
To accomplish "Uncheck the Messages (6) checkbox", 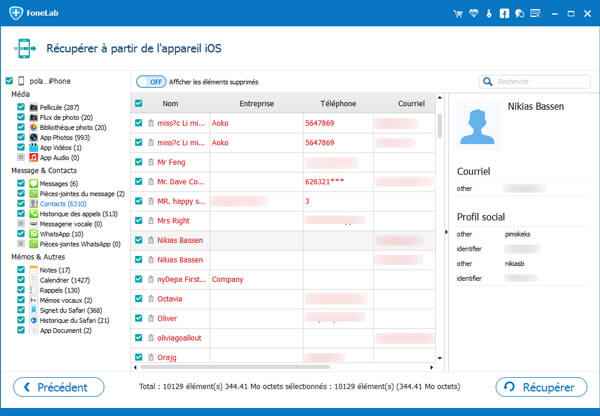I will 21,183.
